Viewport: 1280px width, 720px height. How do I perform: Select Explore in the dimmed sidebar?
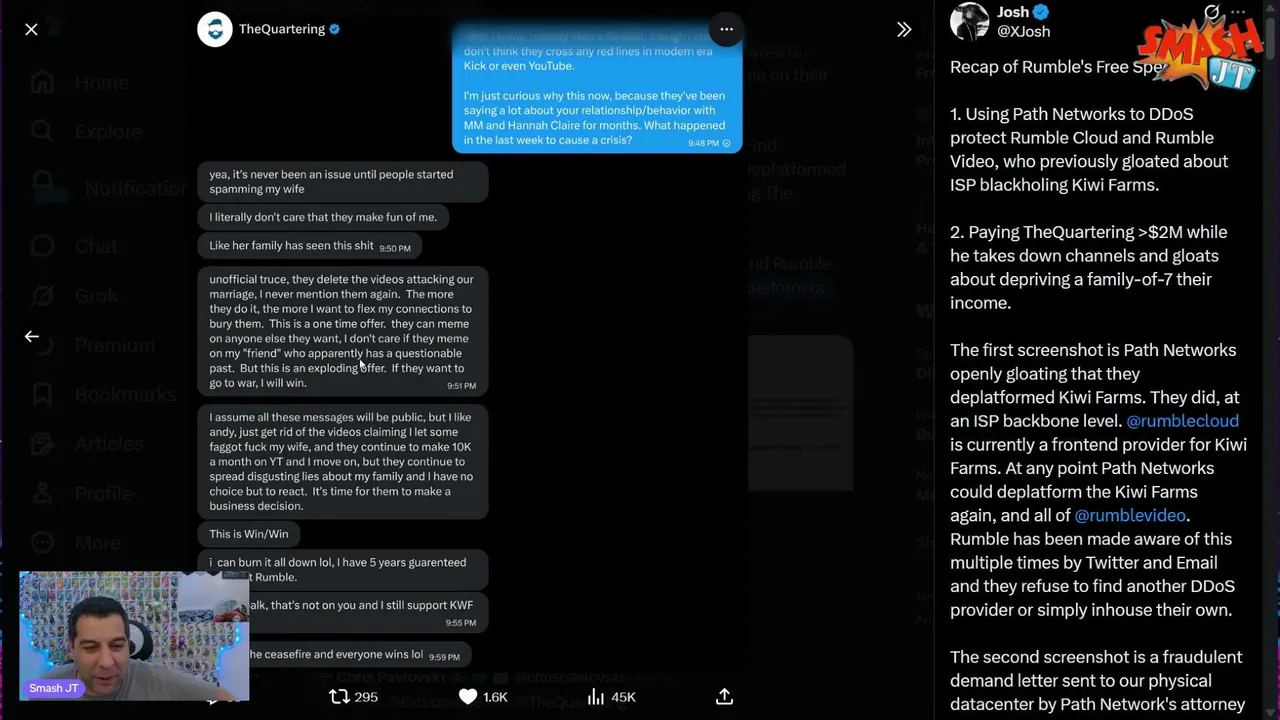click(x=108, y=131)
